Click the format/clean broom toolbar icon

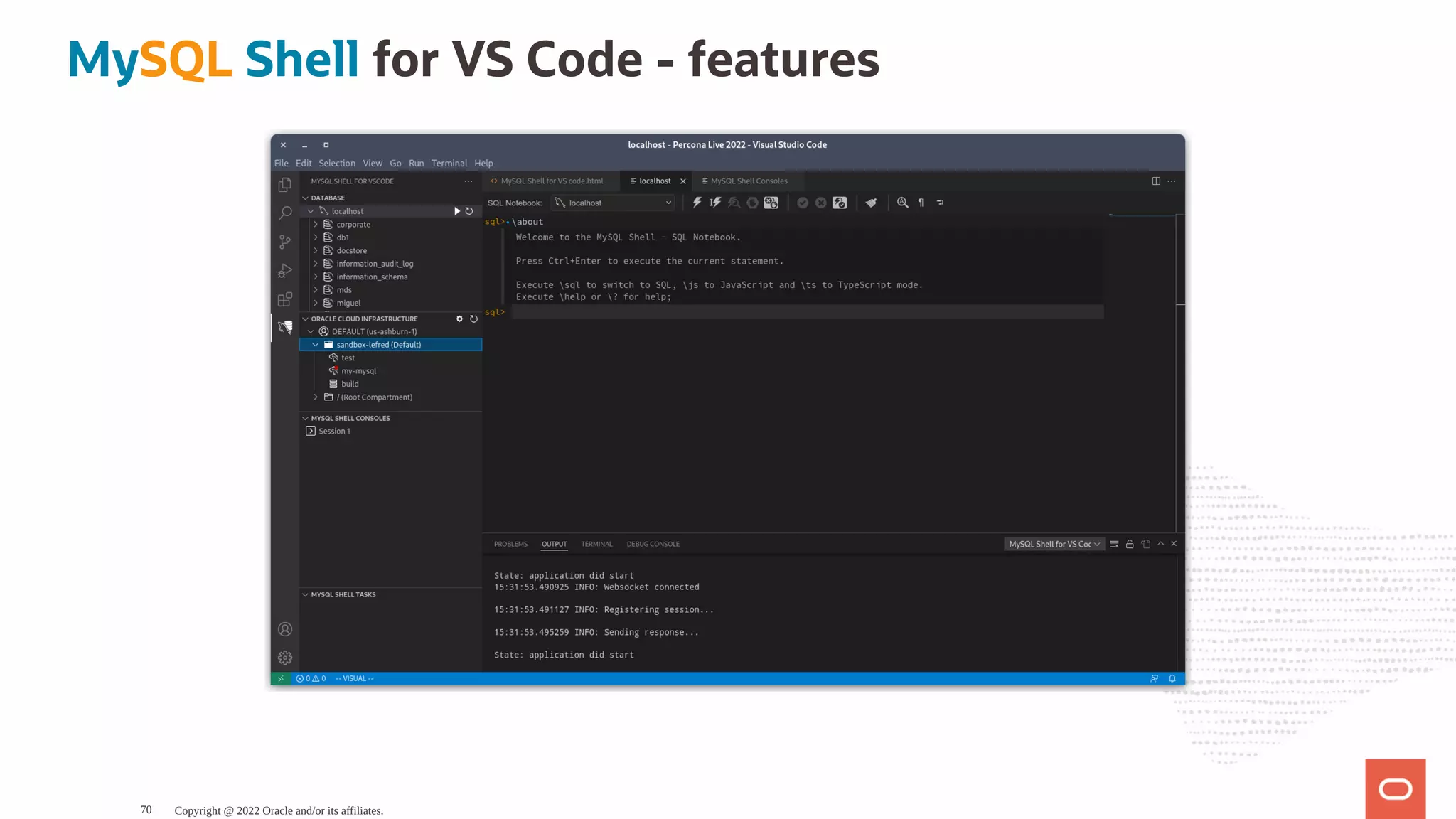click(x=871, y=203)
